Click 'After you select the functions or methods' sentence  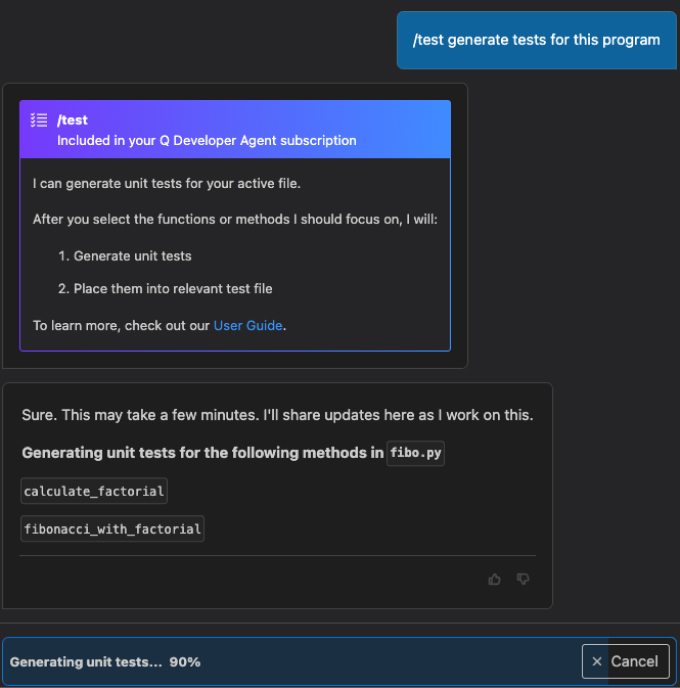click(x=235, y=219)
